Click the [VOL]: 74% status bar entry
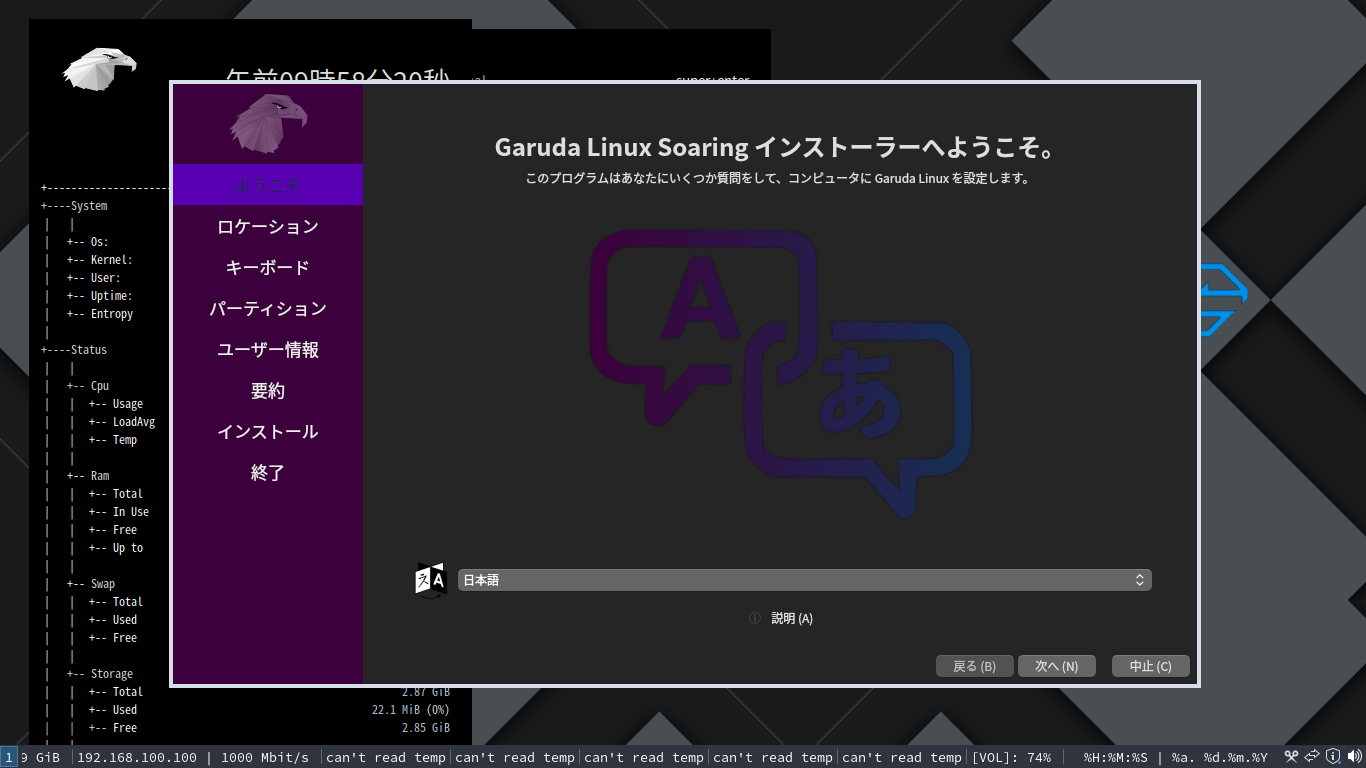 tap(1011, 757)
